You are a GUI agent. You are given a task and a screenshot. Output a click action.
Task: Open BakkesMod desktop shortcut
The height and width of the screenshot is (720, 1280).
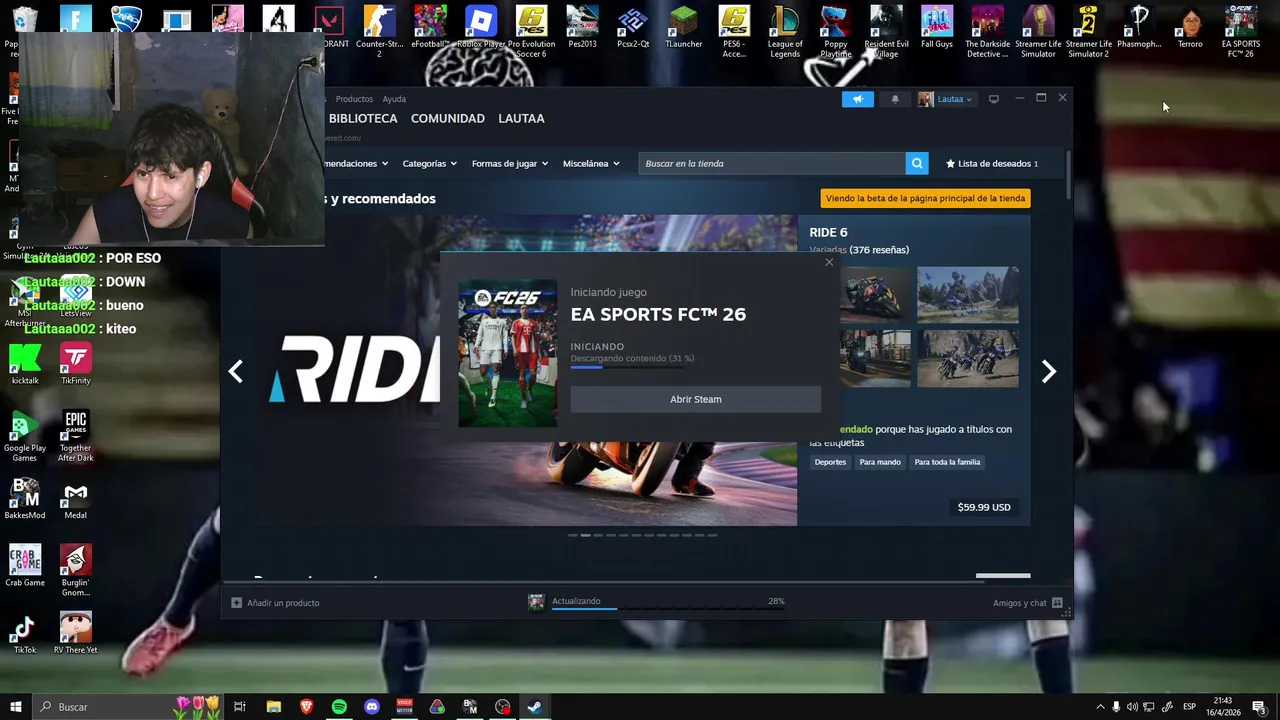click(x=25, y=500)
